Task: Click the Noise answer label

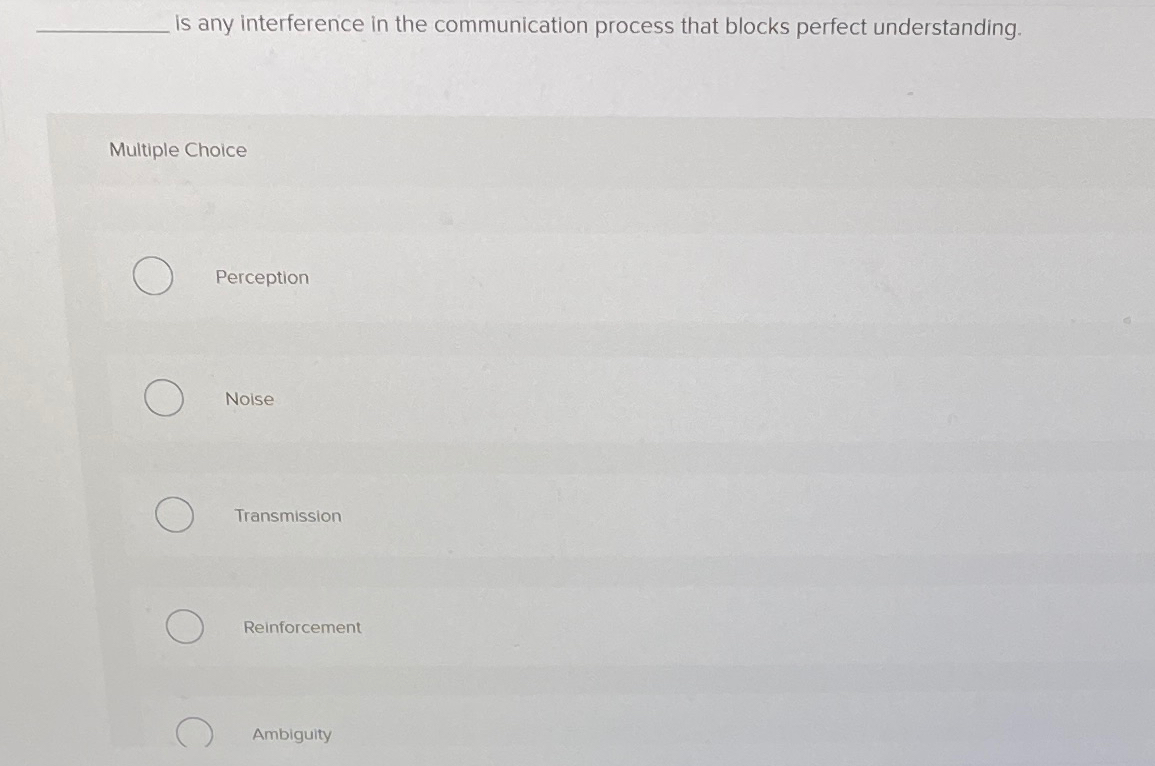Action: 250,399
